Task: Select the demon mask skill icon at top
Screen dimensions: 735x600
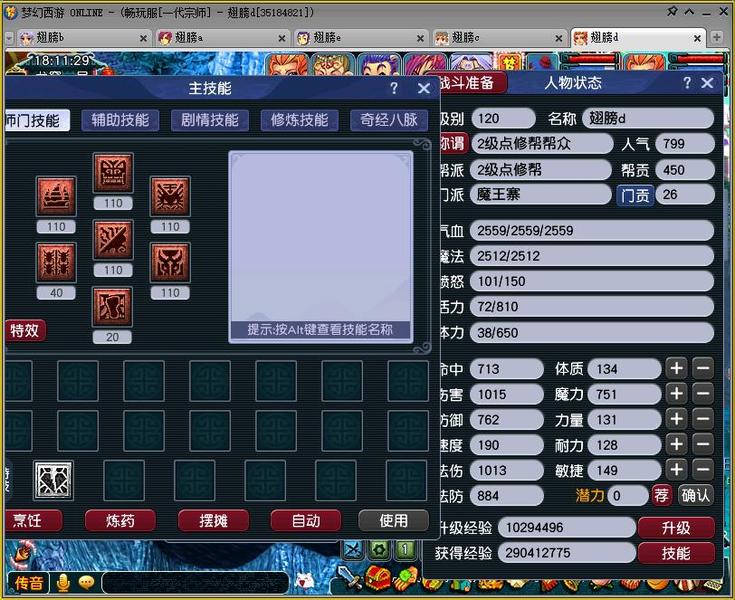Action: (x=113, y=173)
